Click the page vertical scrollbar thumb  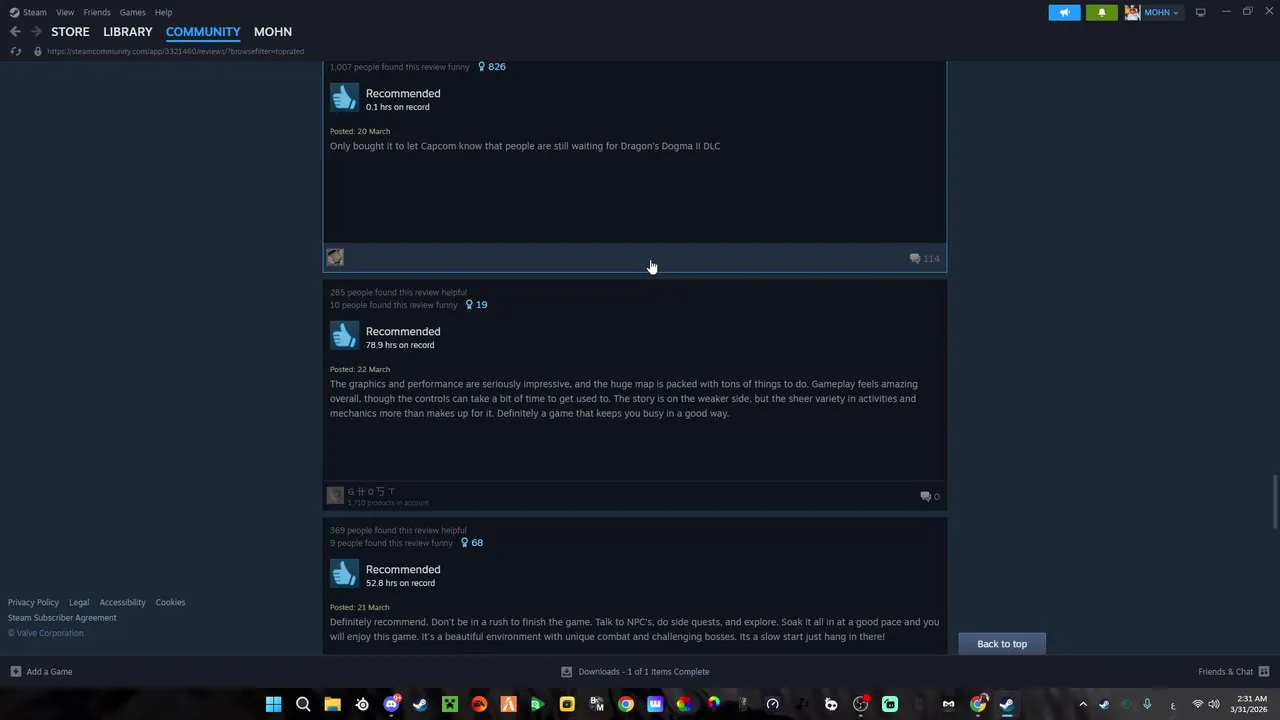1275,502
